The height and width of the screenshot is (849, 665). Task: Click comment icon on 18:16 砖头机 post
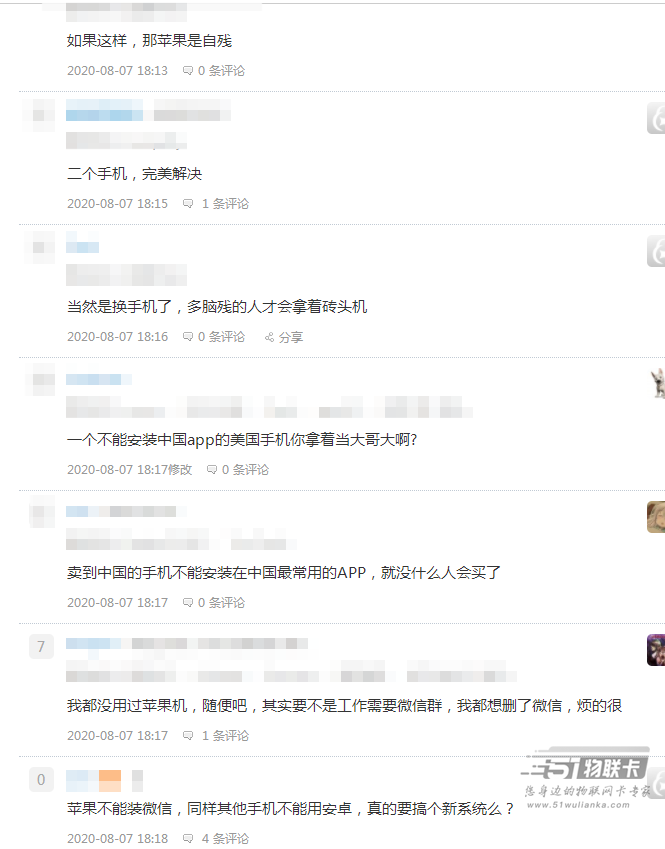tap(187, 337)
